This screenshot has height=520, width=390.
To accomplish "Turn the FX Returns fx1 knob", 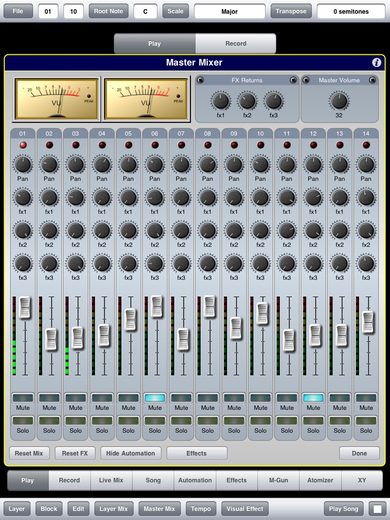I will tap(221, 101).
